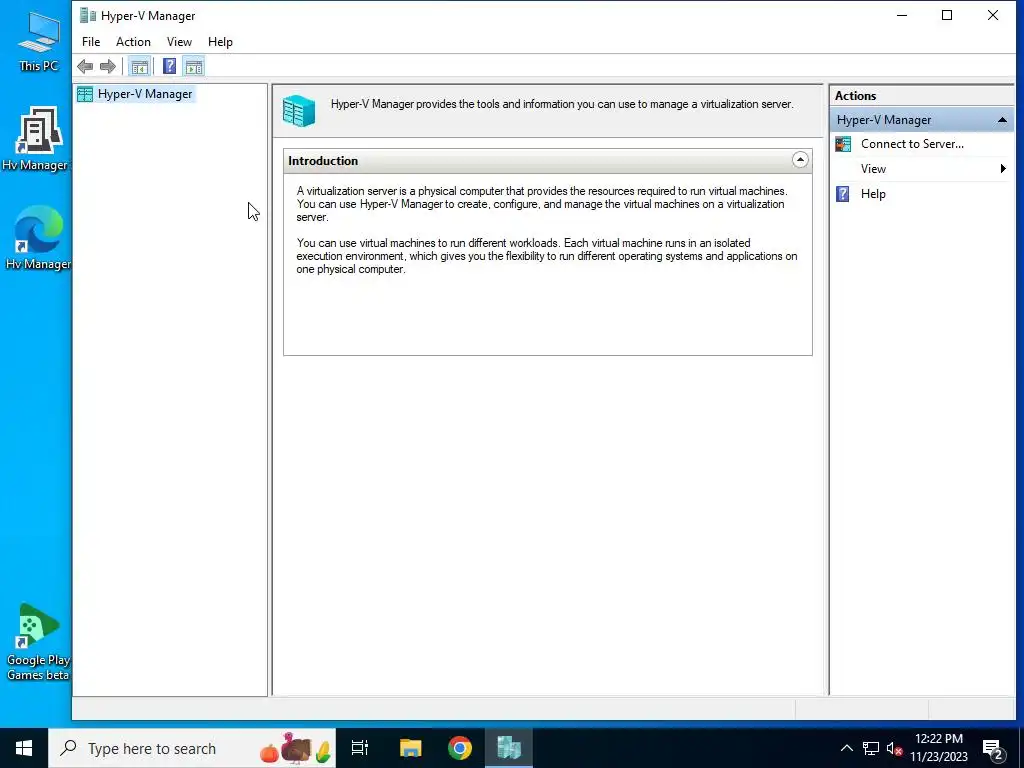The image size is (1024, 768).
Task: Open the clock showing 12:22 PM
Action: click(x=938, y=748)
